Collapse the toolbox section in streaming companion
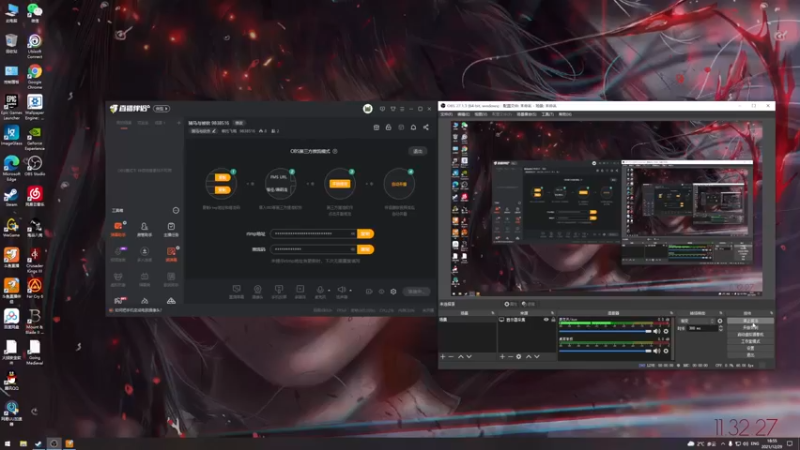The height and width of the screenshot is (450, 800). tap(176, 210)
